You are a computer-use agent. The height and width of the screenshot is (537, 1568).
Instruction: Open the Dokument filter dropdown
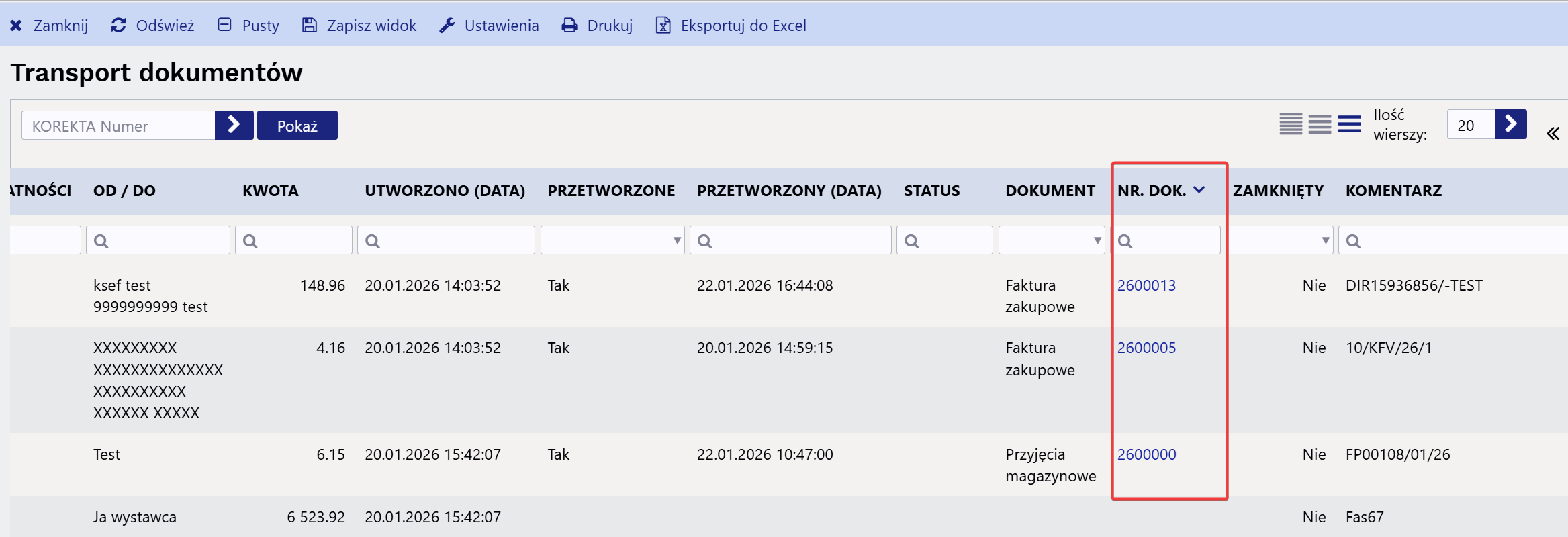1051,240
